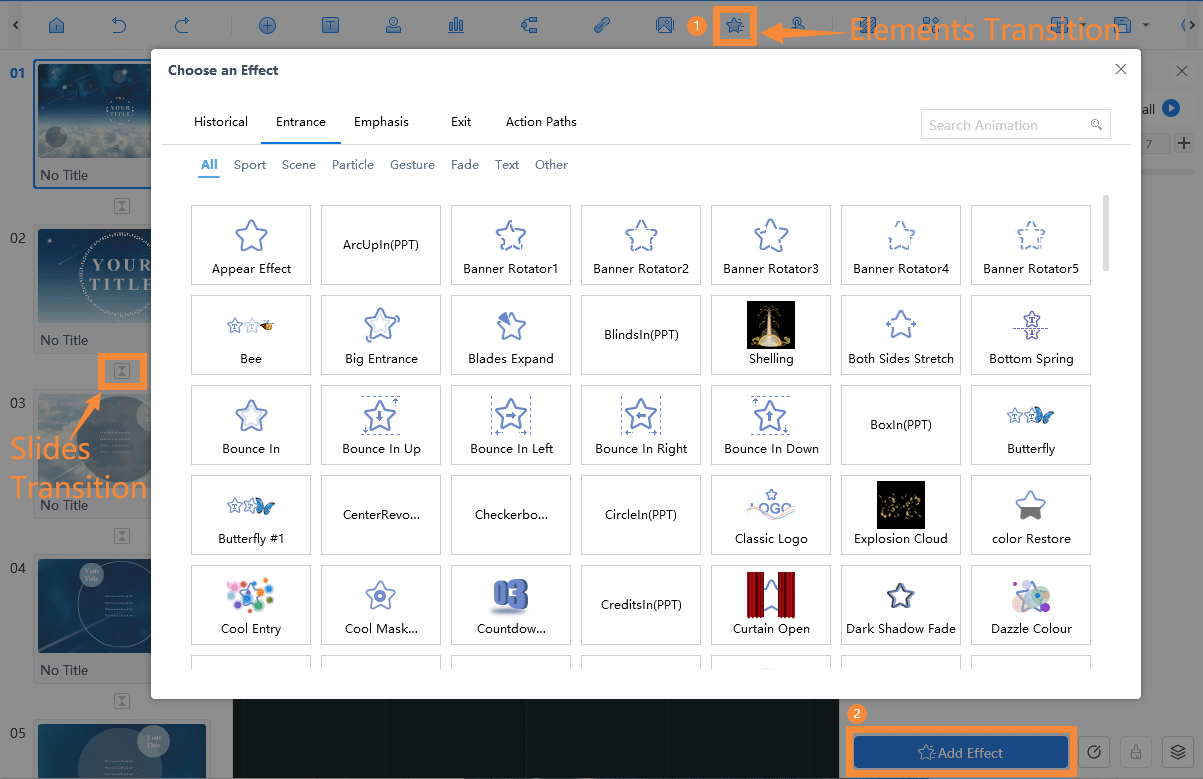This screenshot has width=1203, height=779.
Task: Switch to the Emphasis tab
Action: coord(381,122)
